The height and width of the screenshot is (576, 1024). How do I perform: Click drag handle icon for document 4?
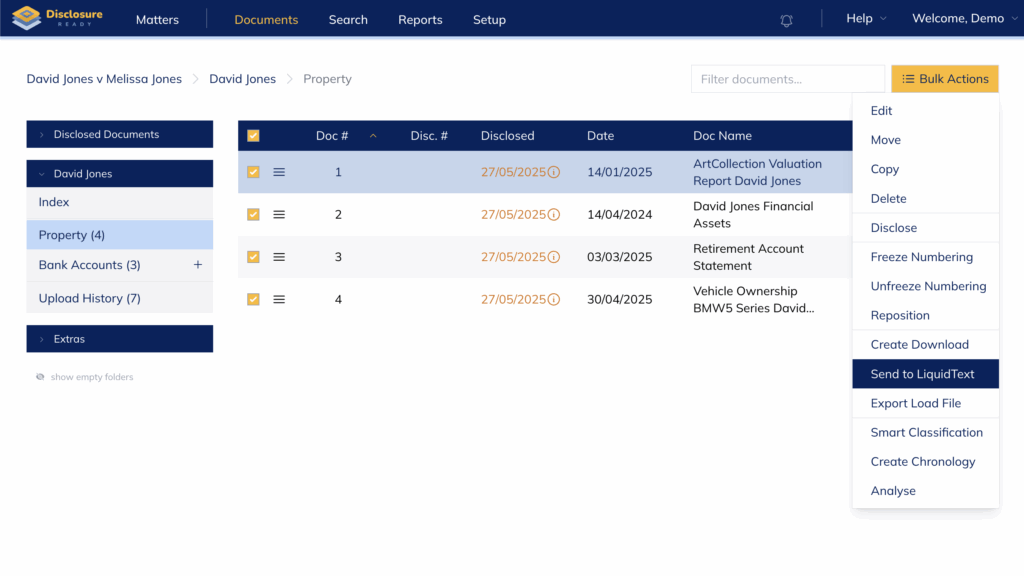[279, 299]
